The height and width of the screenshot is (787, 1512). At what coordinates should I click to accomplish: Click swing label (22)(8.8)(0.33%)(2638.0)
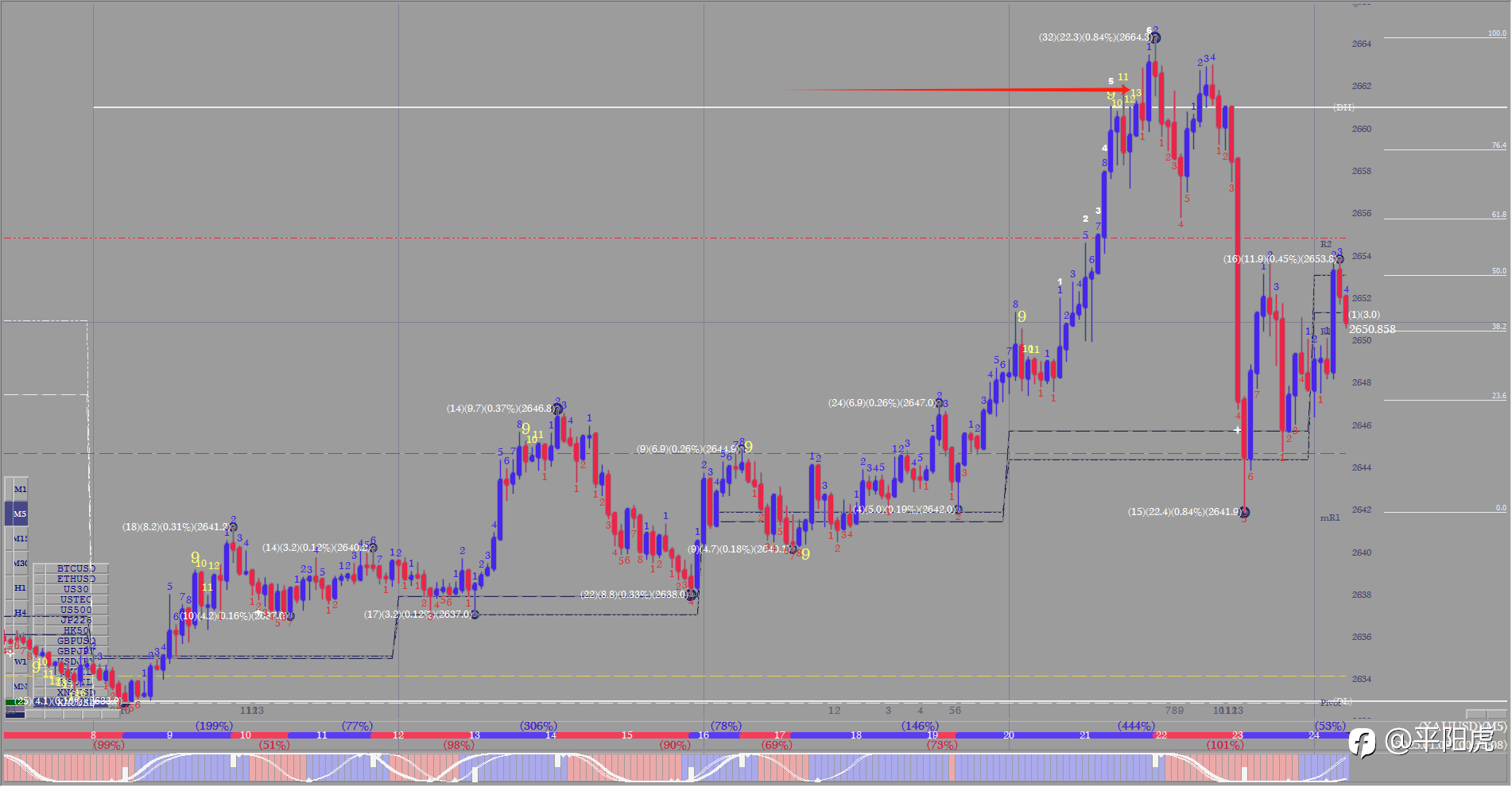click(634, 595)
